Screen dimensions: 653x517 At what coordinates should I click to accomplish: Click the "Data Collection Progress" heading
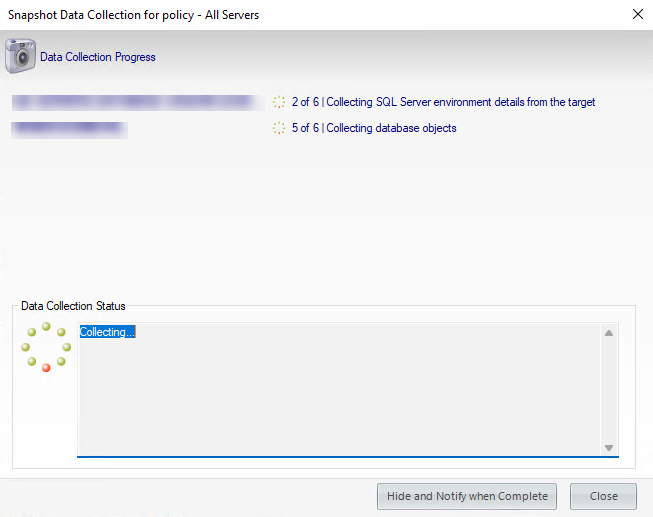[98, 57]
